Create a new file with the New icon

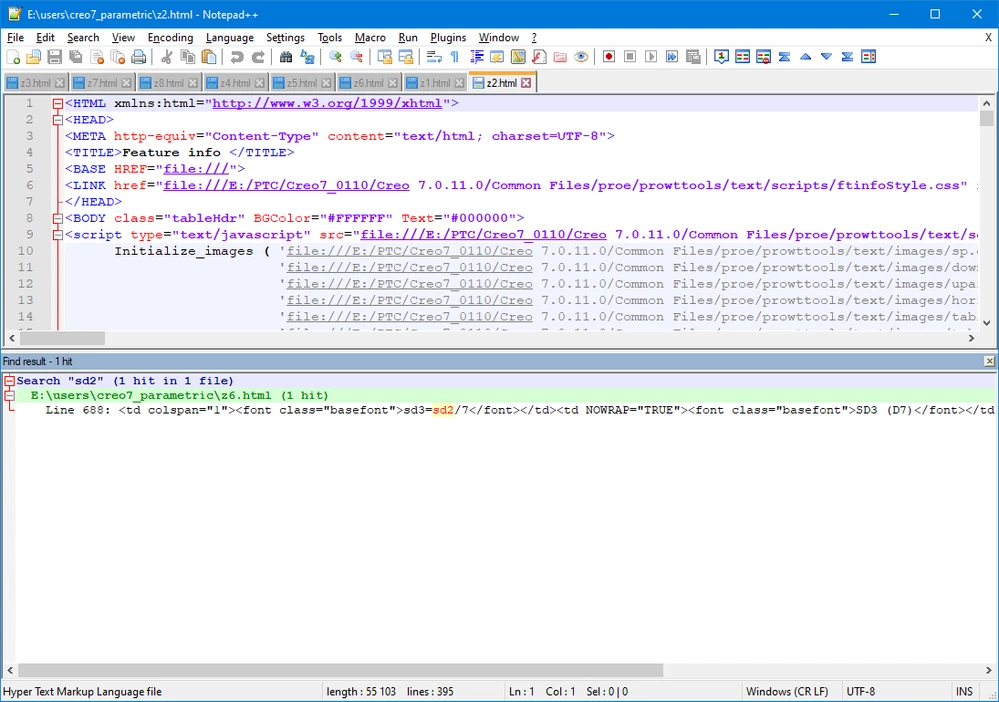[13, 57]
